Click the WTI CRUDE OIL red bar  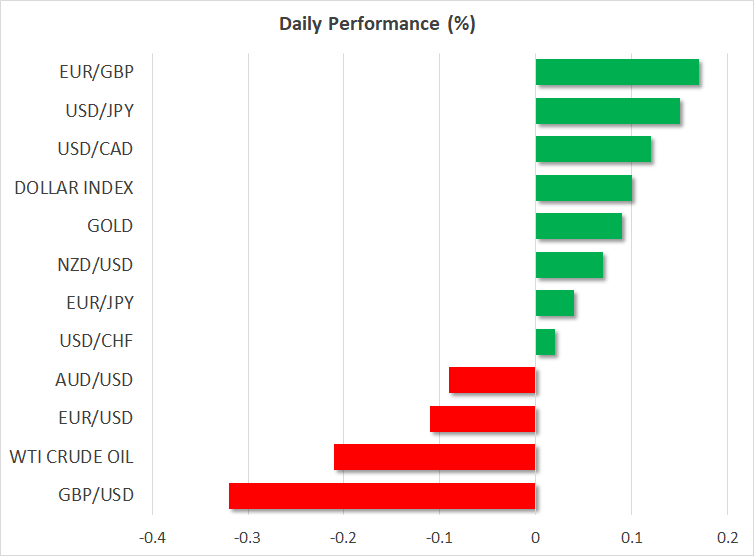435,457
